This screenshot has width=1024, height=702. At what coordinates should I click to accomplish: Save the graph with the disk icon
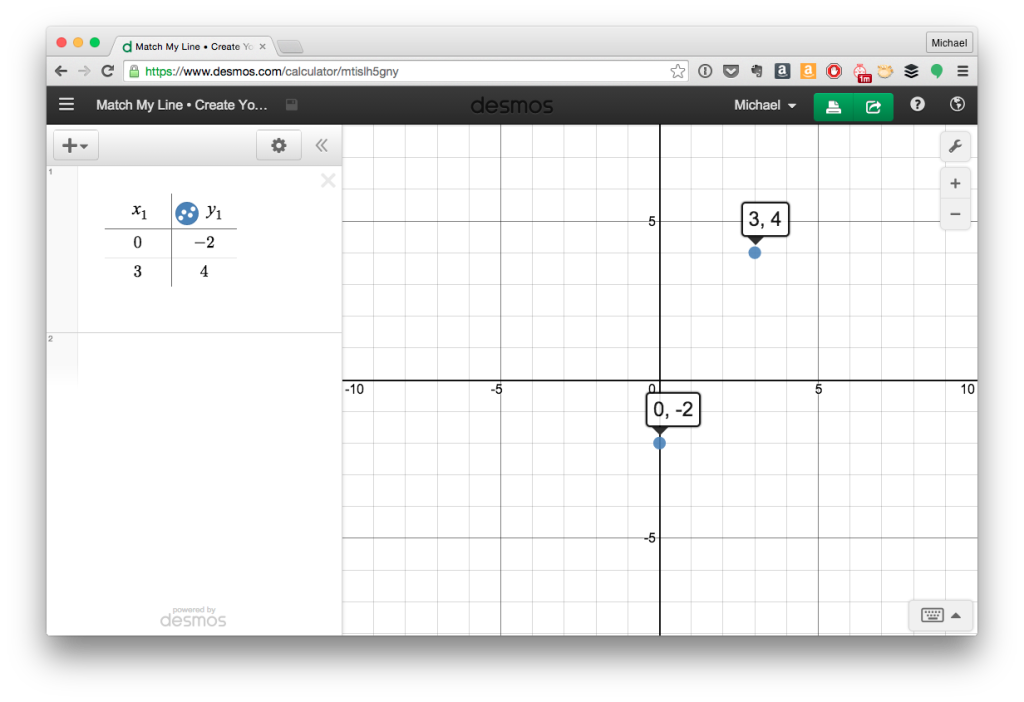tap(290, 104)
